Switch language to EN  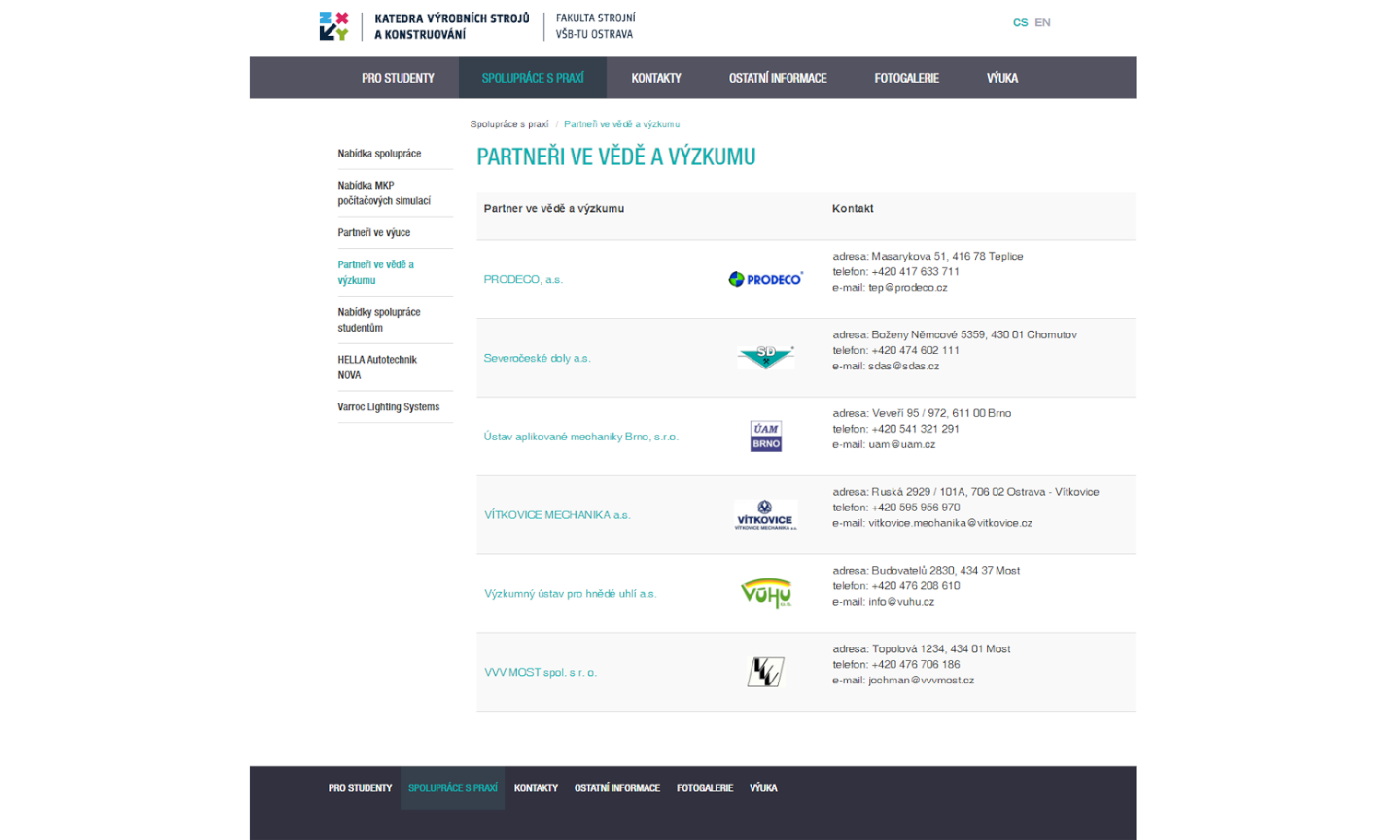click(1042, 22)
